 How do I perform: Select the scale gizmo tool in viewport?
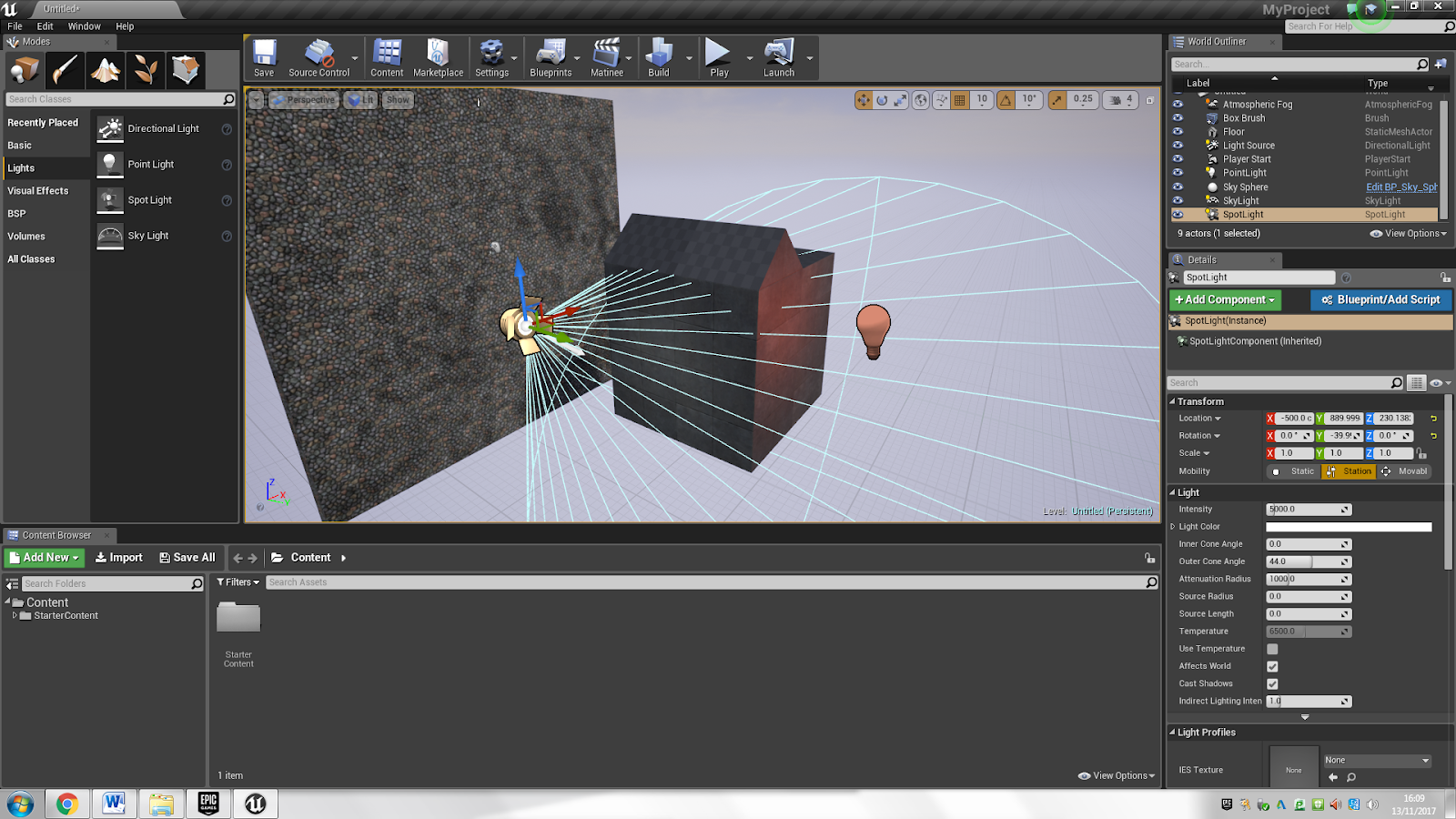900,100
